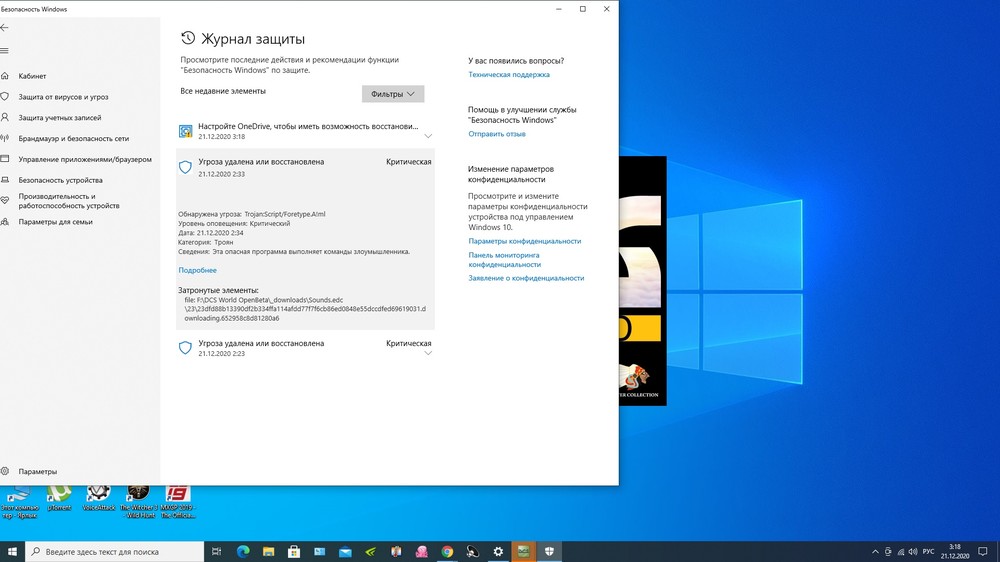Collapse the 2:33 'Угроза удалена' entry
This screenshot has width=1000, height=562.
coord(305,167)
